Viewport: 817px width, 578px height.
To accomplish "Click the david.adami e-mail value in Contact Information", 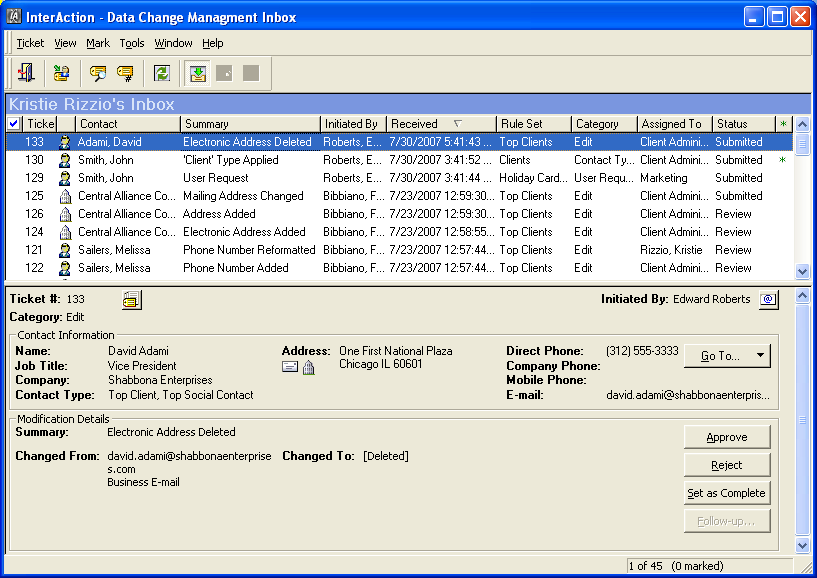I will [x=688, y=395].
